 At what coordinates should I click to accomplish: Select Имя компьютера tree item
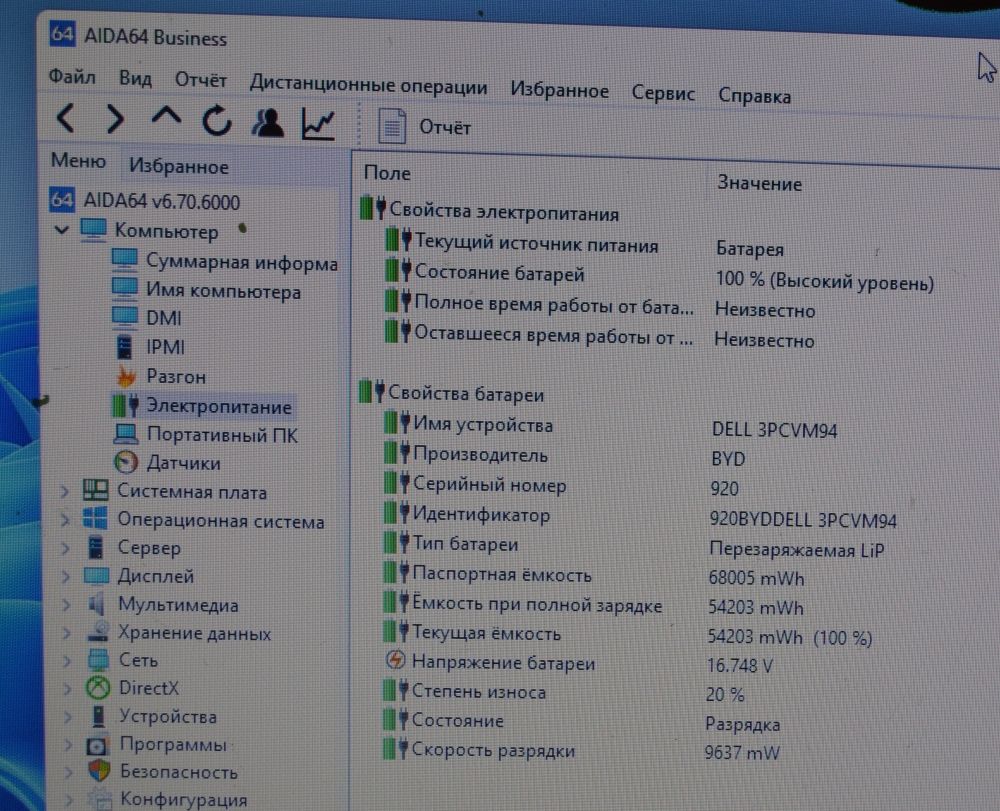tap(206, 290)
